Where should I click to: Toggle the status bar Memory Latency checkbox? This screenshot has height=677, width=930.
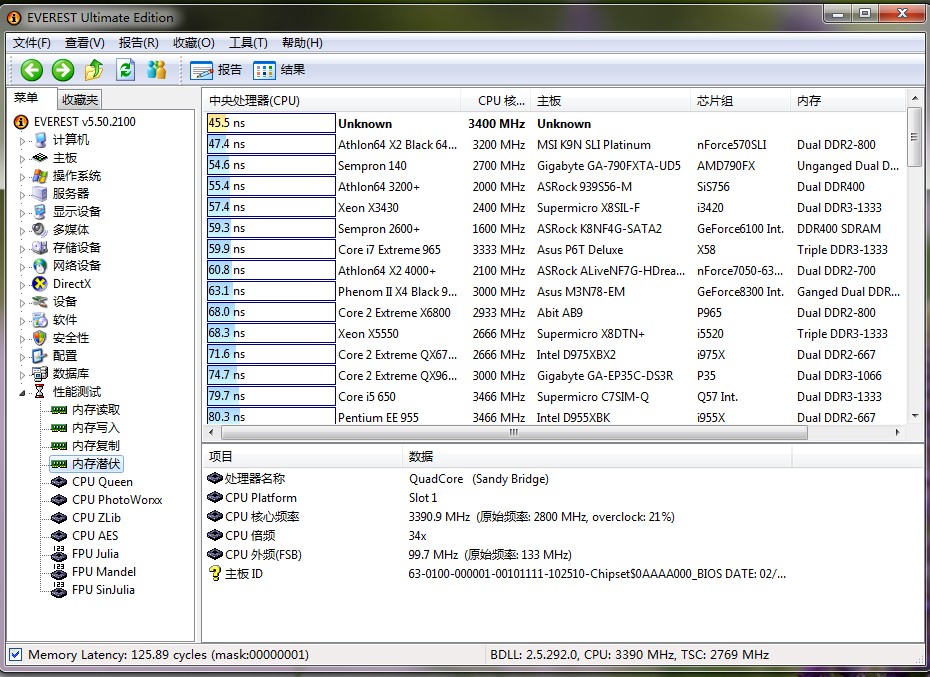pos(15,654)
